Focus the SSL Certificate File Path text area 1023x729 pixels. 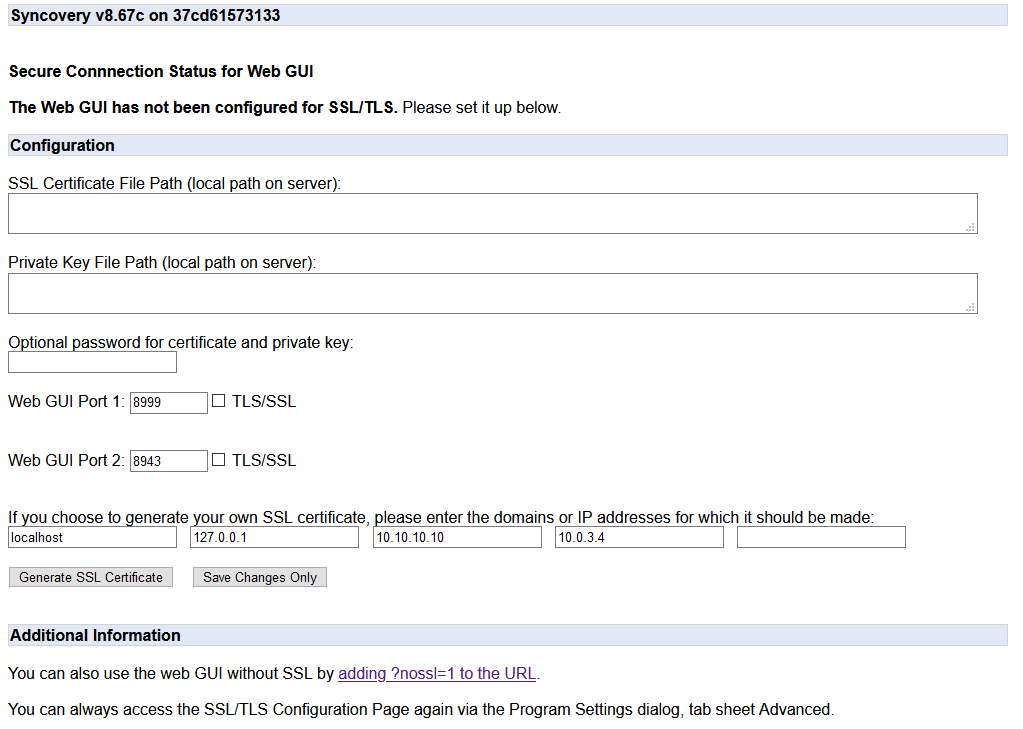(492, 214)
